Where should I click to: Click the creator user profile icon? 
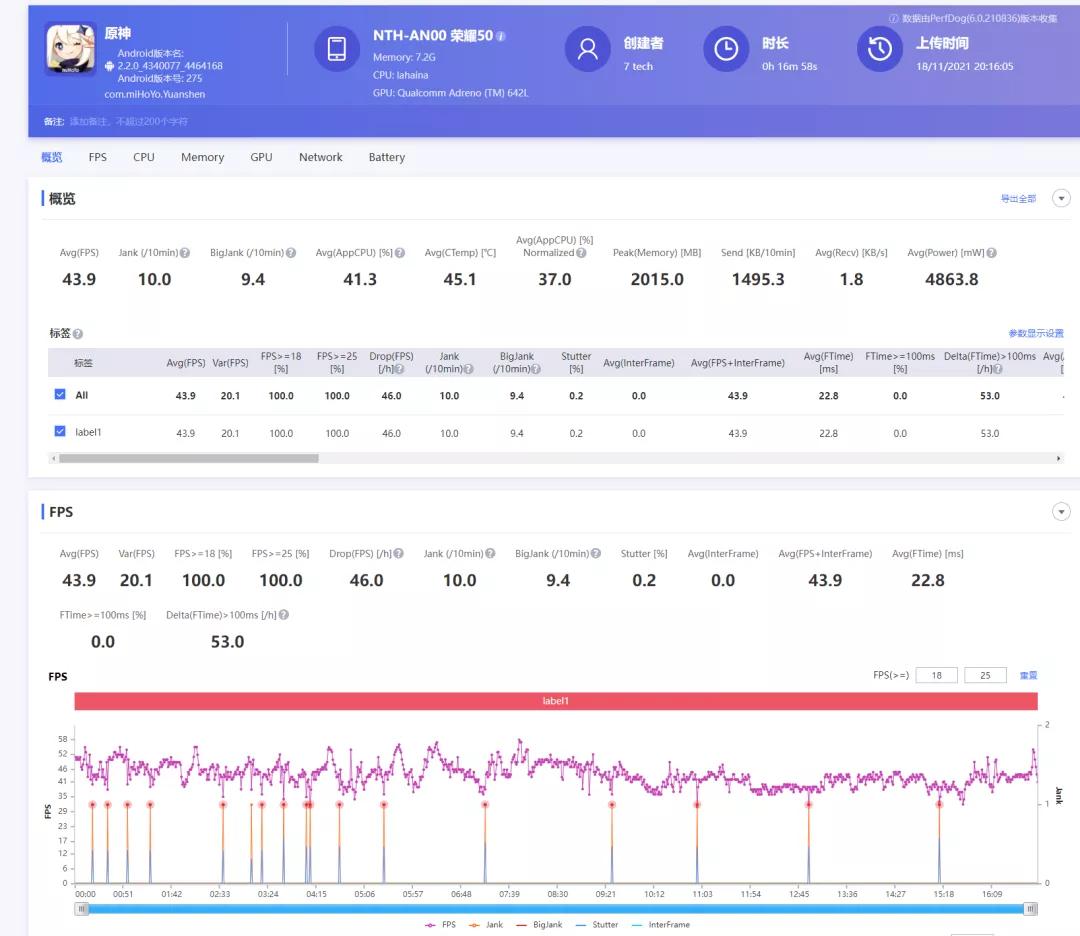click(588, 49)
